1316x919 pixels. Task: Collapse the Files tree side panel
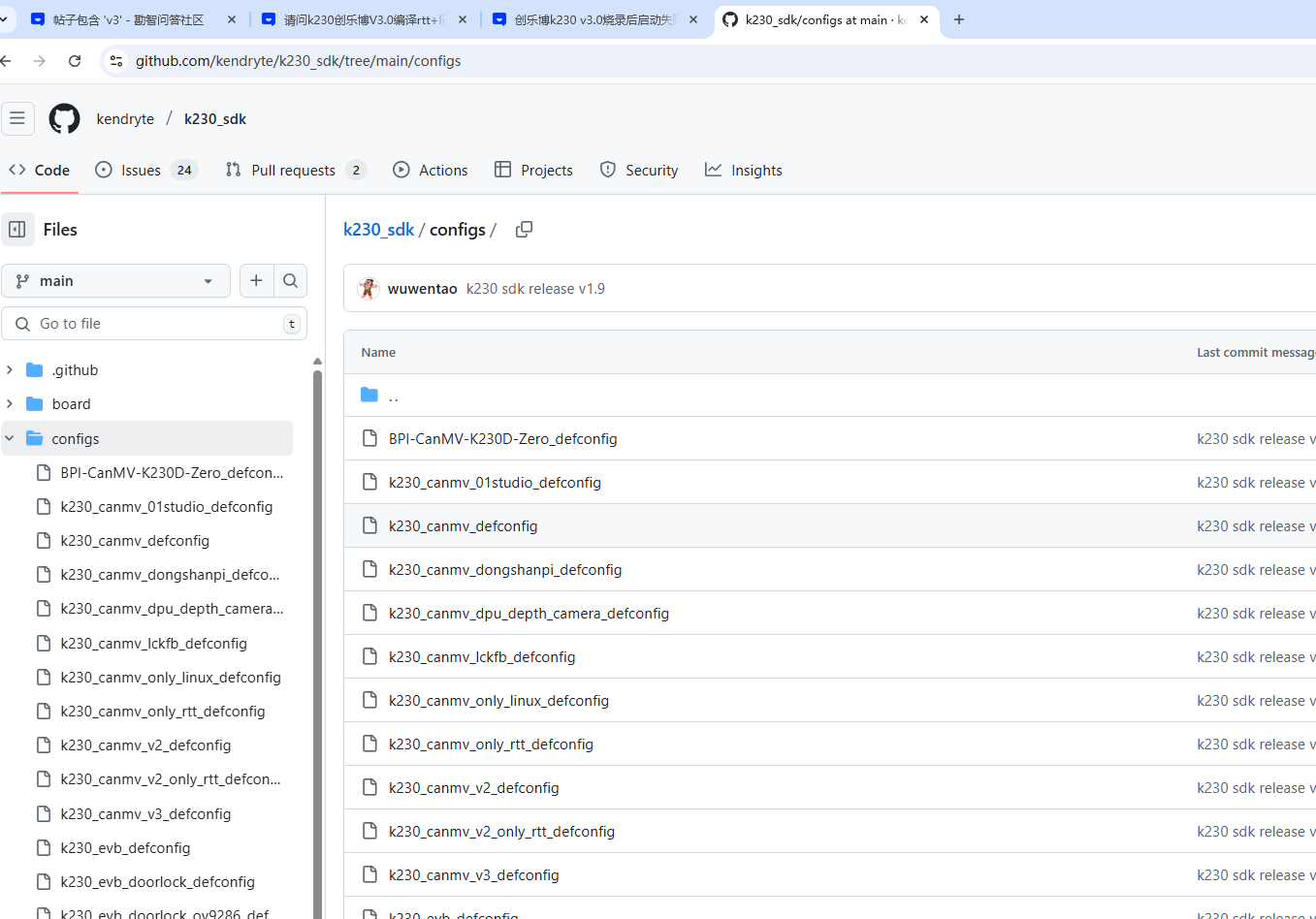17,230
